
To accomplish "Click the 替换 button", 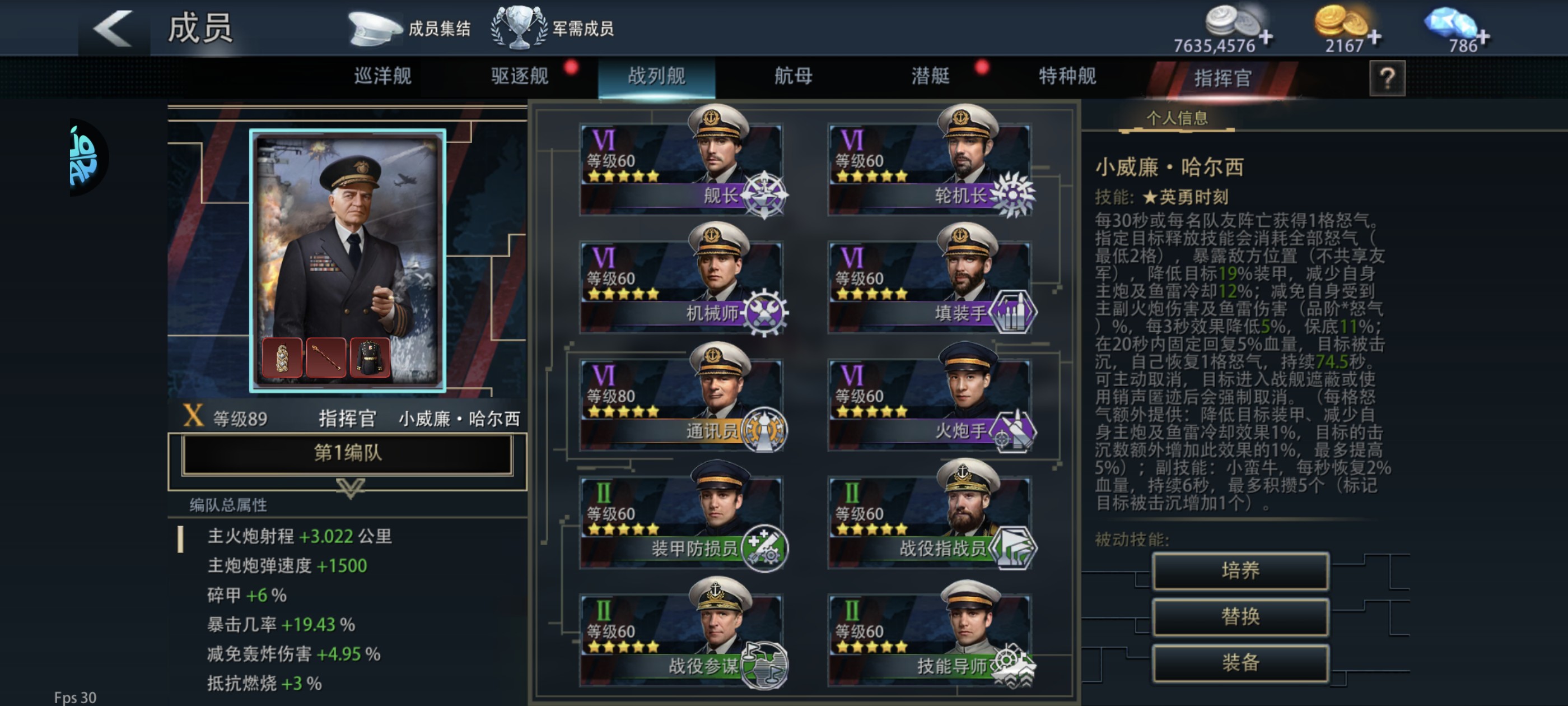I will click(x=1240, y=616).
